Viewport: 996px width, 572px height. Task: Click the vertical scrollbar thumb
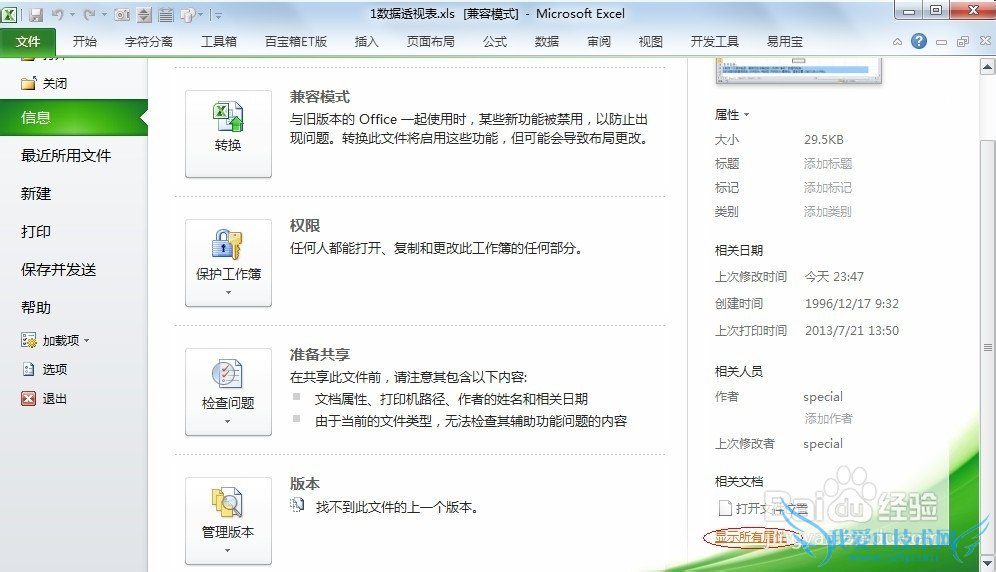tap(988, 347)
